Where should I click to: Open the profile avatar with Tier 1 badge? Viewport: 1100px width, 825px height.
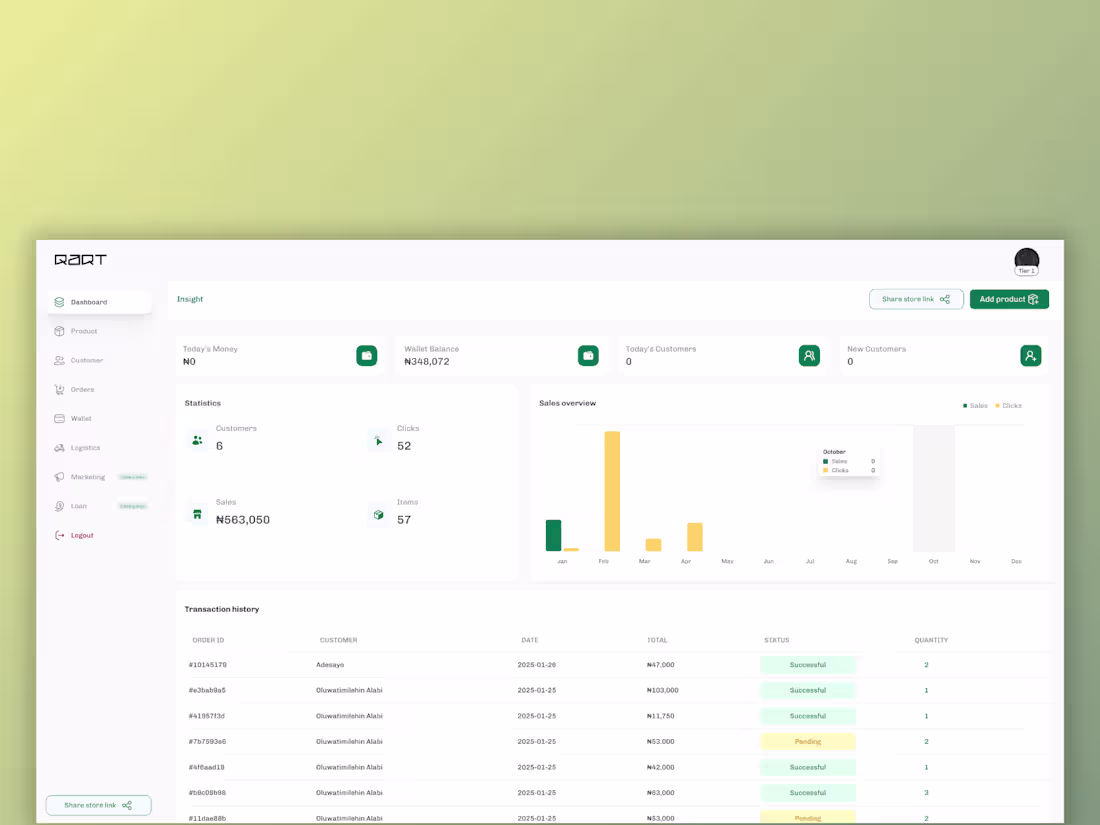[x=1026, y=262]
